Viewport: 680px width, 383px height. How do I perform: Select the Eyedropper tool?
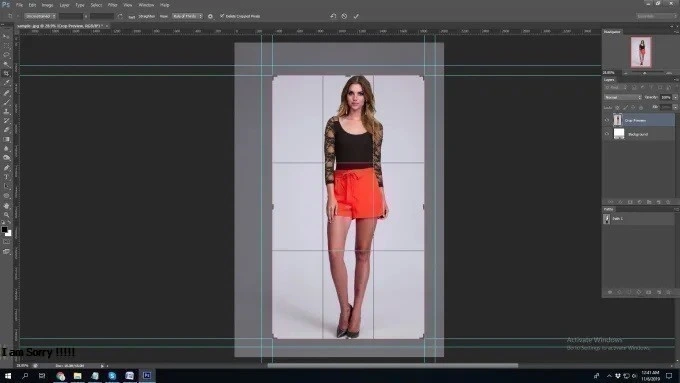click(7, 83)
